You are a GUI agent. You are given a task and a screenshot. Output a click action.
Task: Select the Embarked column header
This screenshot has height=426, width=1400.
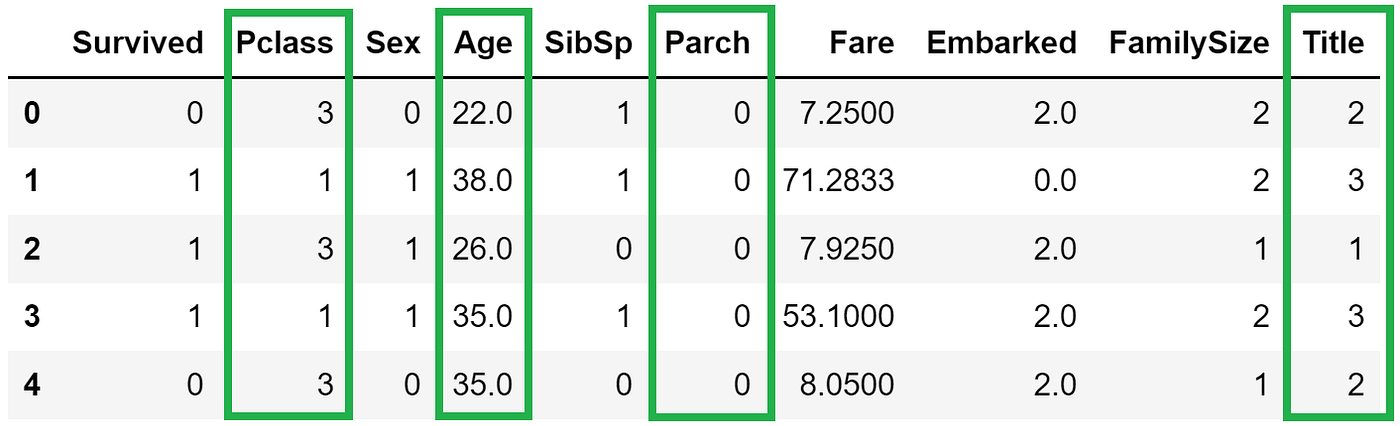coord(1001,43)
